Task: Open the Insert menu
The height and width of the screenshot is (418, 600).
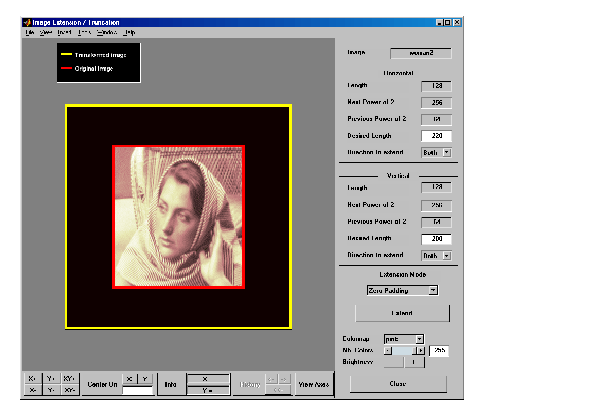Action: click(64, 33)
